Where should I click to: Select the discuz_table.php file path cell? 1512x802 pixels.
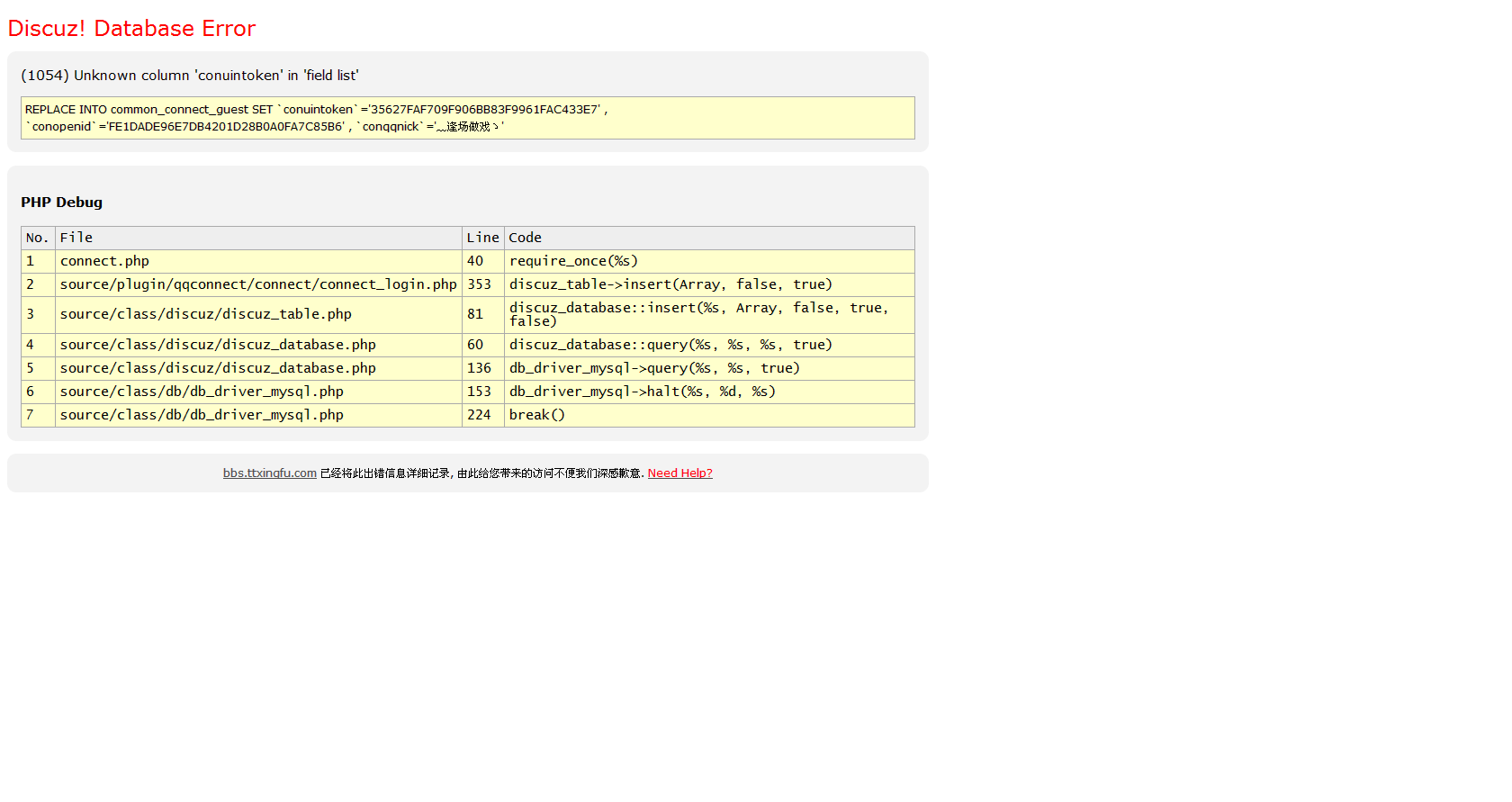tap(258, 314)
